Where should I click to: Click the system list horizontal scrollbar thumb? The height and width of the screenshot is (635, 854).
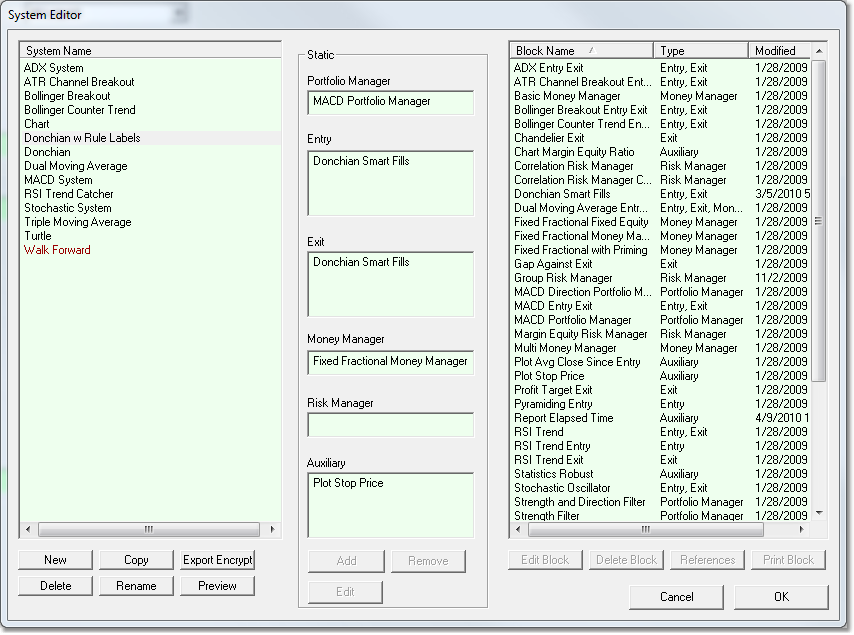(x=149, y=529)
